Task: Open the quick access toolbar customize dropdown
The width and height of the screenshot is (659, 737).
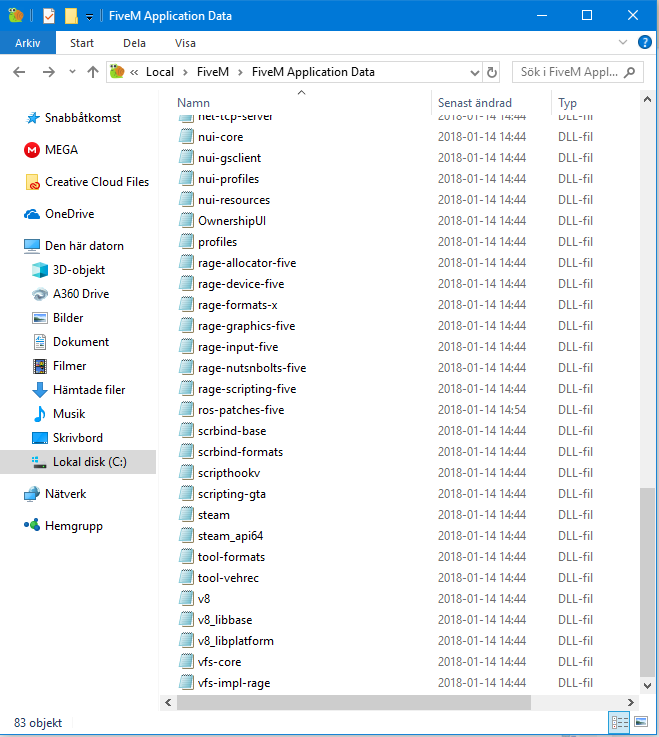Action: (89, 17)
